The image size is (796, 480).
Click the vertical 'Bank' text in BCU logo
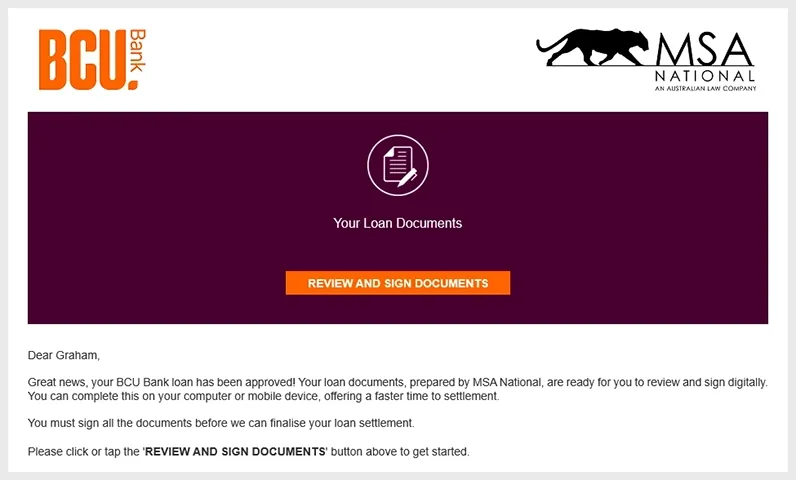point(138,50)
